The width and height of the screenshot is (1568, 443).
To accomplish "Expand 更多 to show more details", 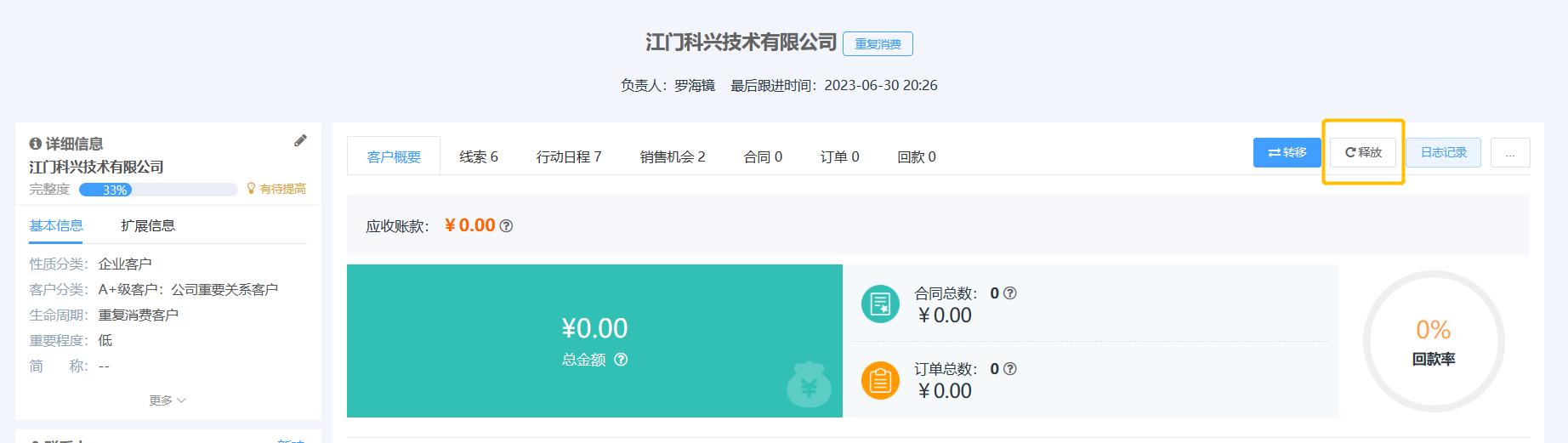I will click(x=168, y=400).
